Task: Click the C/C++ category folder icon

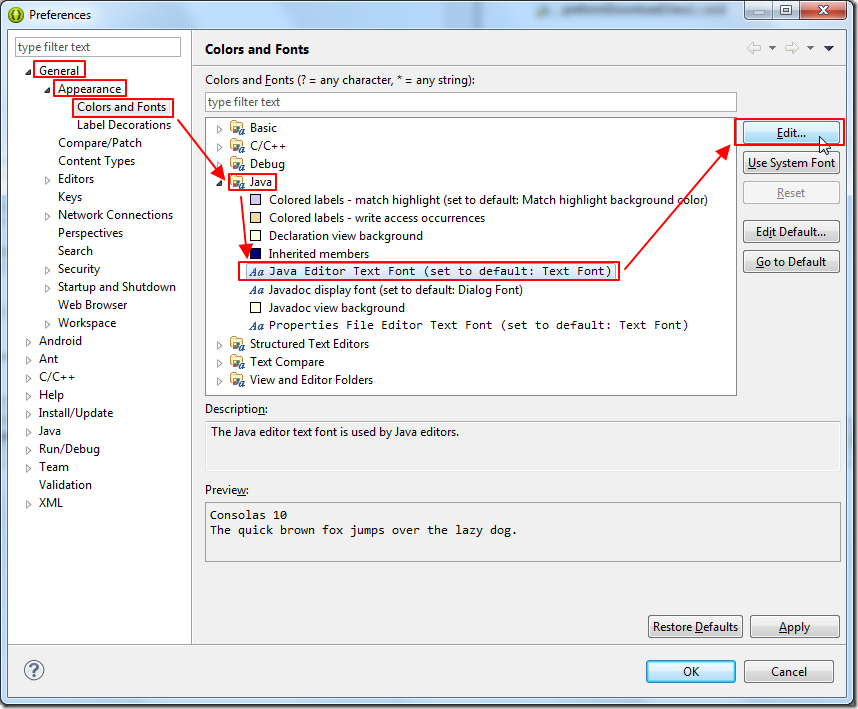Action: click(237, 146)
